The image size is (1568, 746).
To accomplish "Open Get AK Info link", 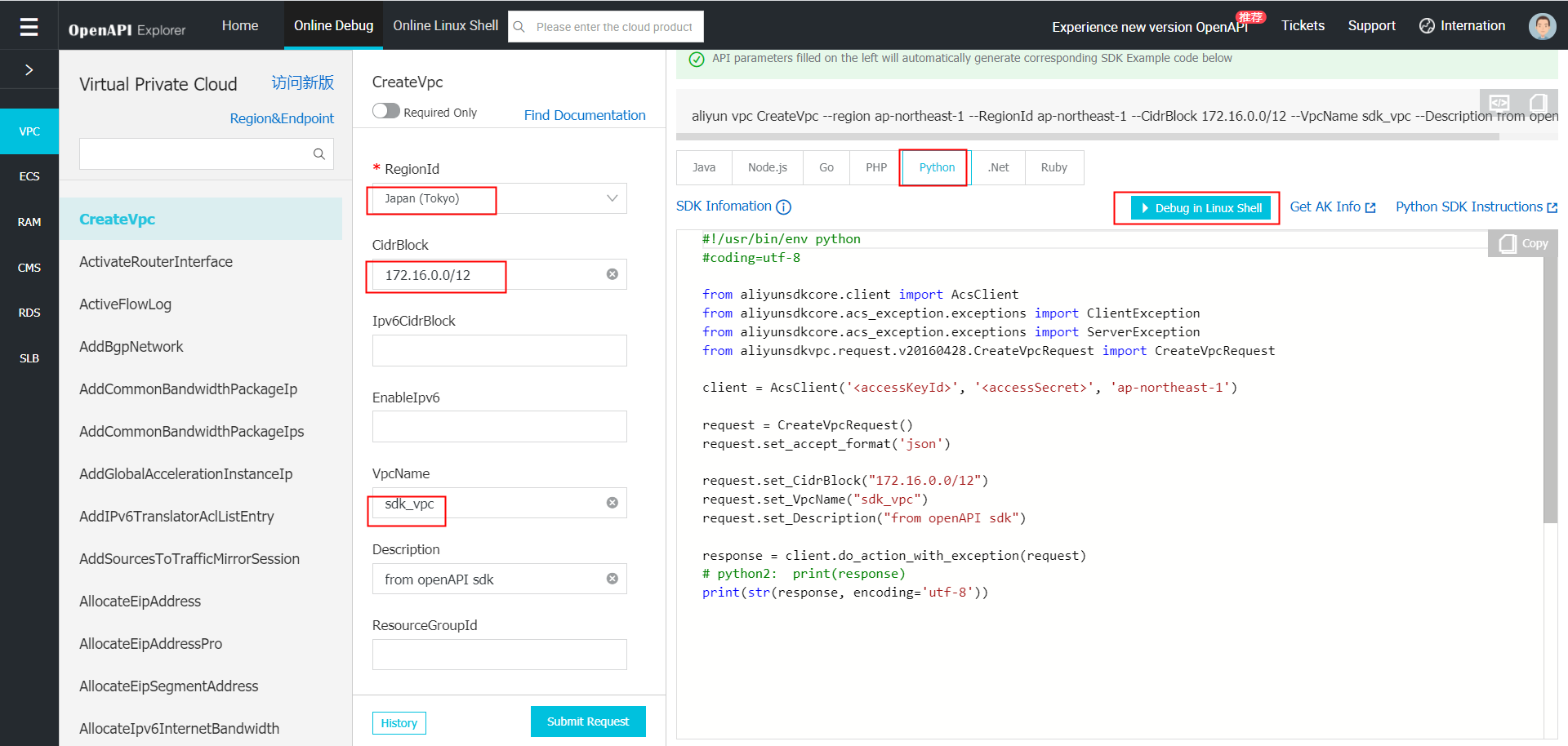I will (x=1333, y=207).
